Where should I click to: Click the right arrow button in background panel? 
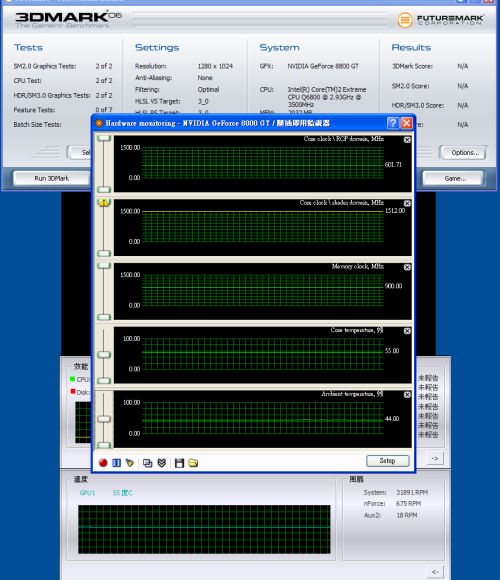(435, 458)
